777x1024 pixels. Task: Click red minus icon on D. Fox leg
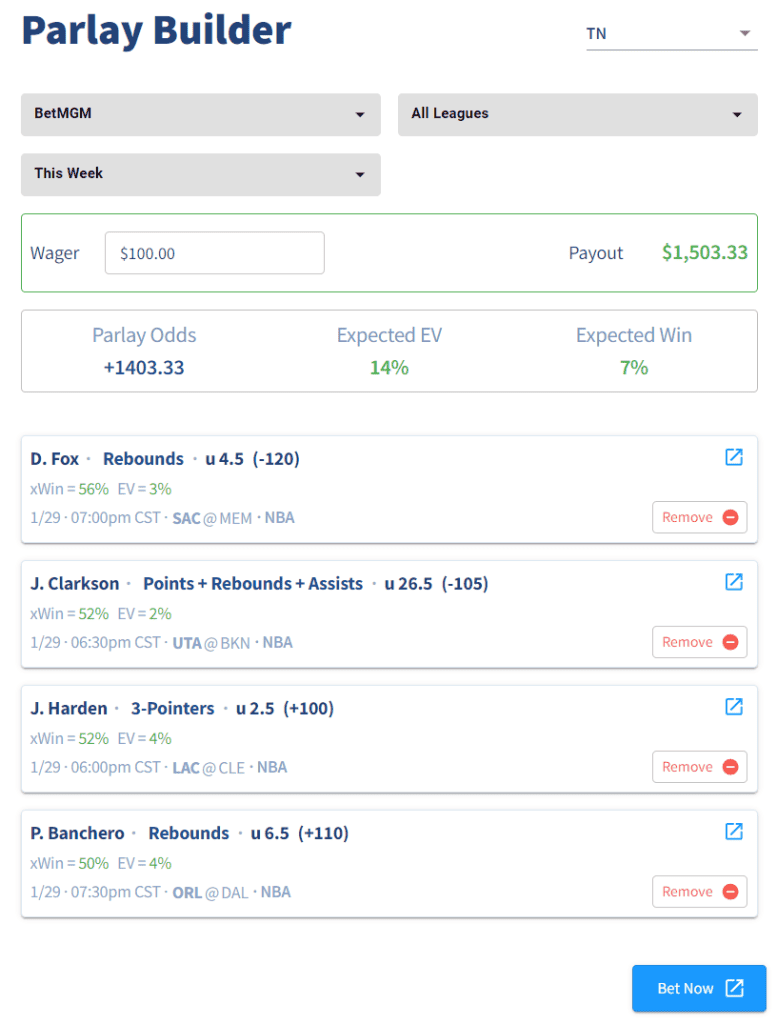click(x=730, y=517)
